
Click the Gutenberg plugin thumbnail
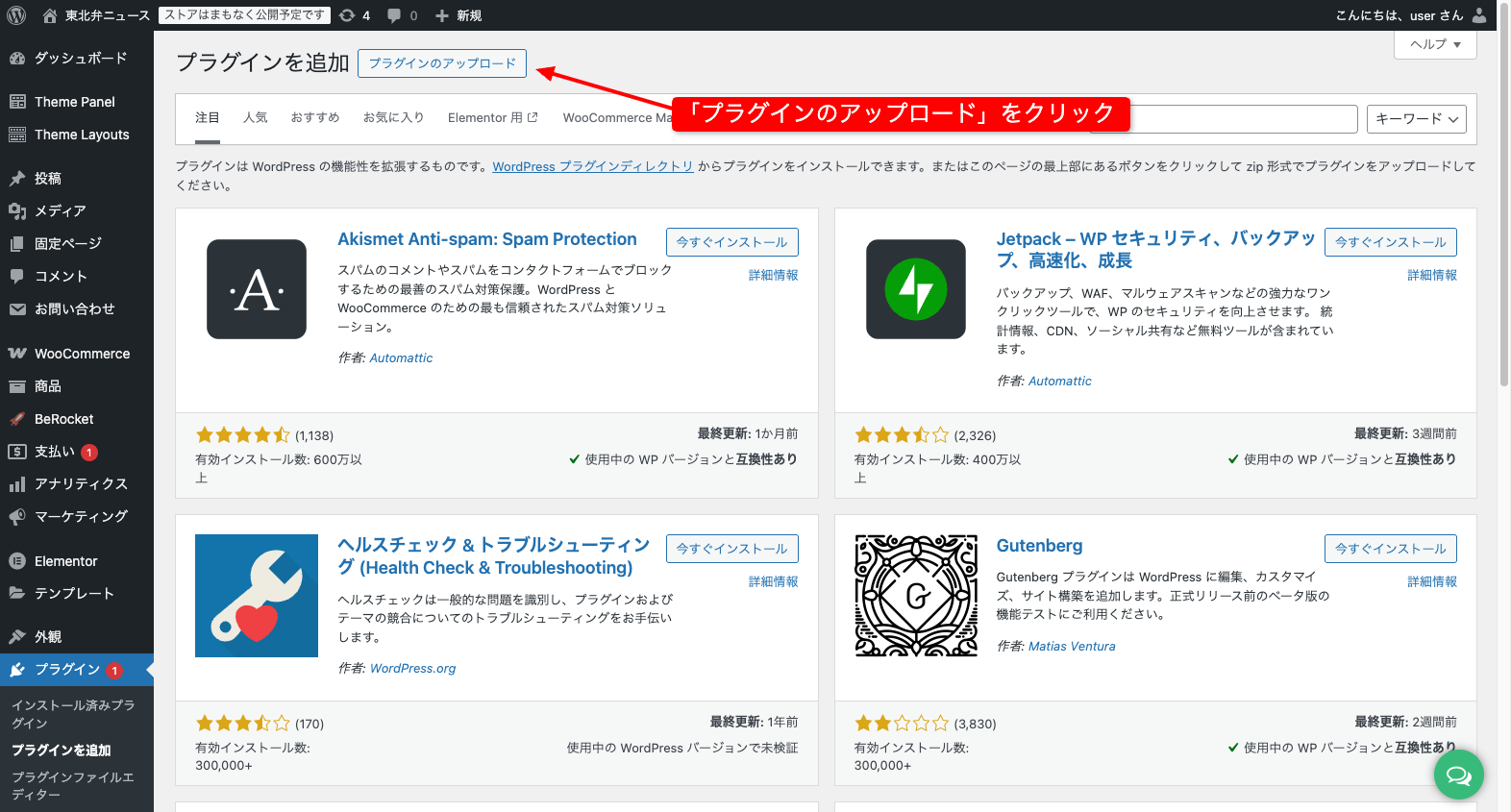coord(916,596)
